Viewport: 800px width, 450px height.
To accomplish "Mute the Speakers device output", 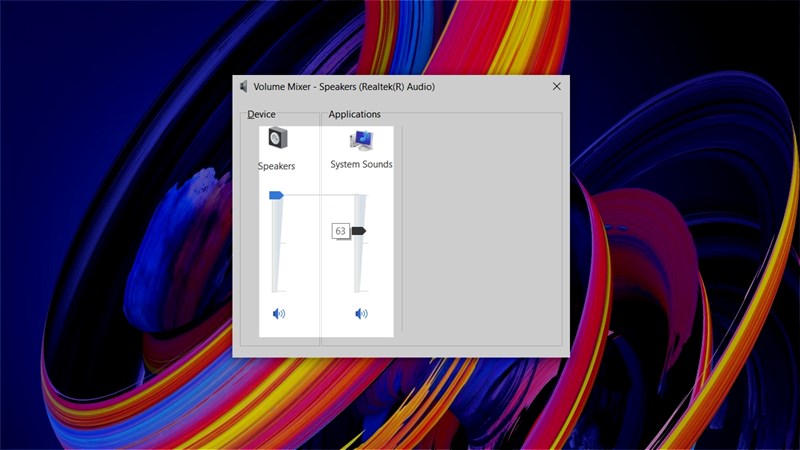I will click(x=279, y=314).
